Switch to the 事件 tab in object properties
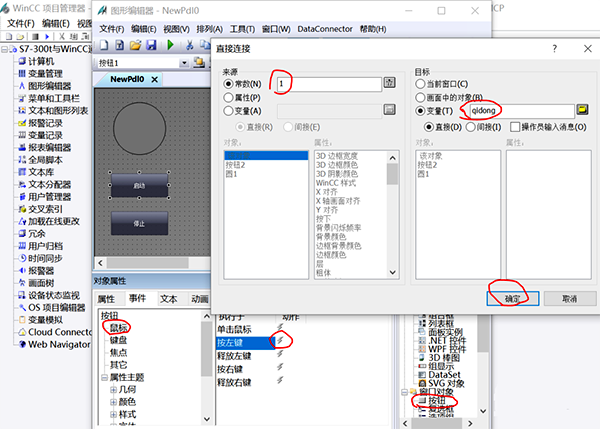The image size is (600, 429). point(136,299)
